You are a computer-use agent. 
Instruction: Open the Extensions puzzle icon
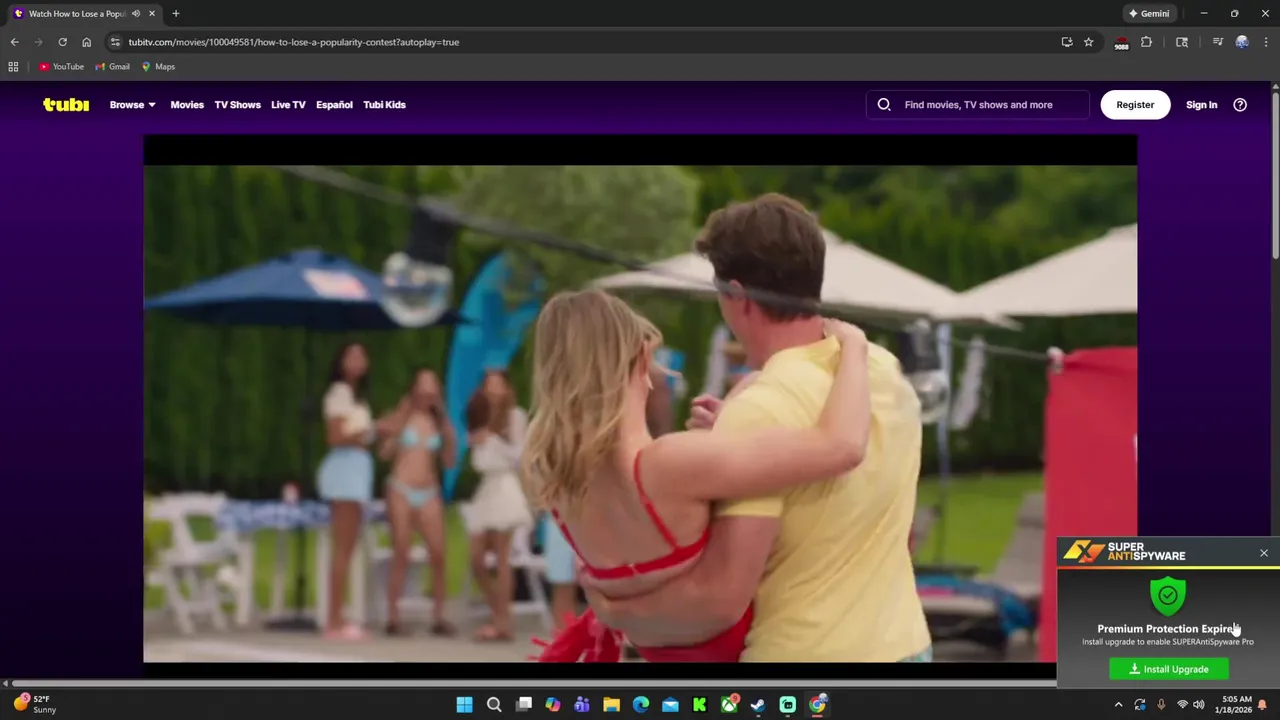1146,42
